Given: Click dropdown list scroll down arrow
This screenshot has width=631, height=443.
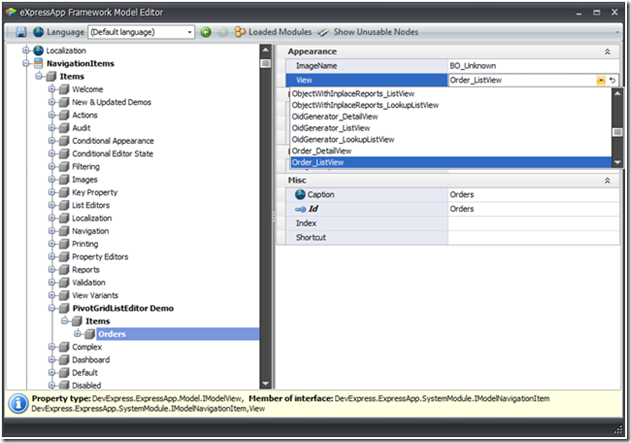Looking at the screenshot, I should click(617, 163).
